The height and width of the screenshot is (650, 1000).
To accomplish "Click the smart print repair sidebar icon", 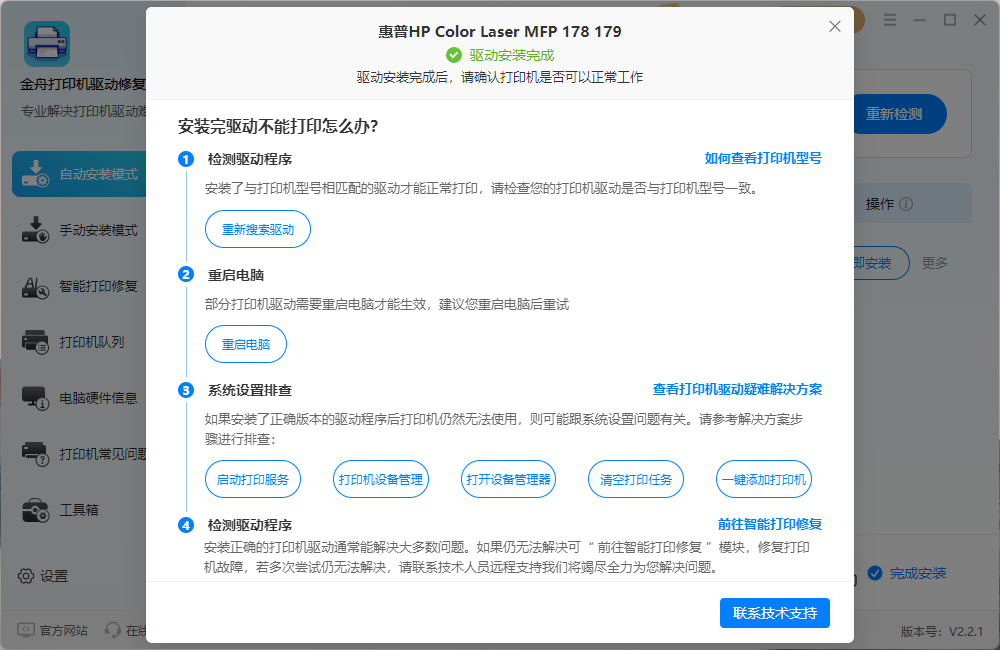I will (35, 287).
